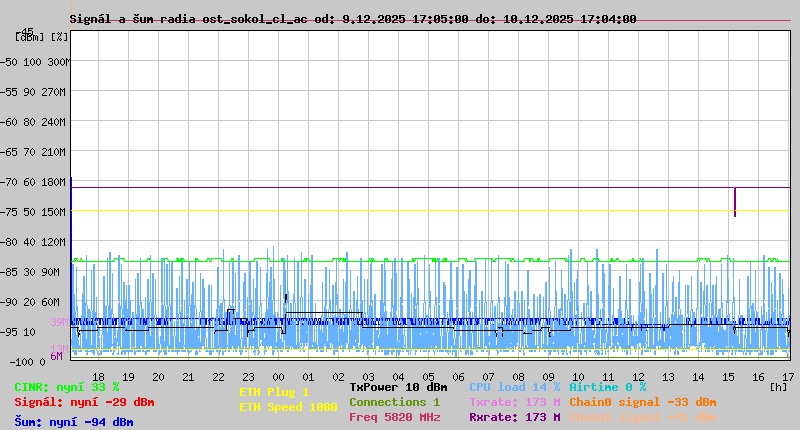Click the '-55 90 270M' y-axis label
800x430 pixels.
[34, 92]
